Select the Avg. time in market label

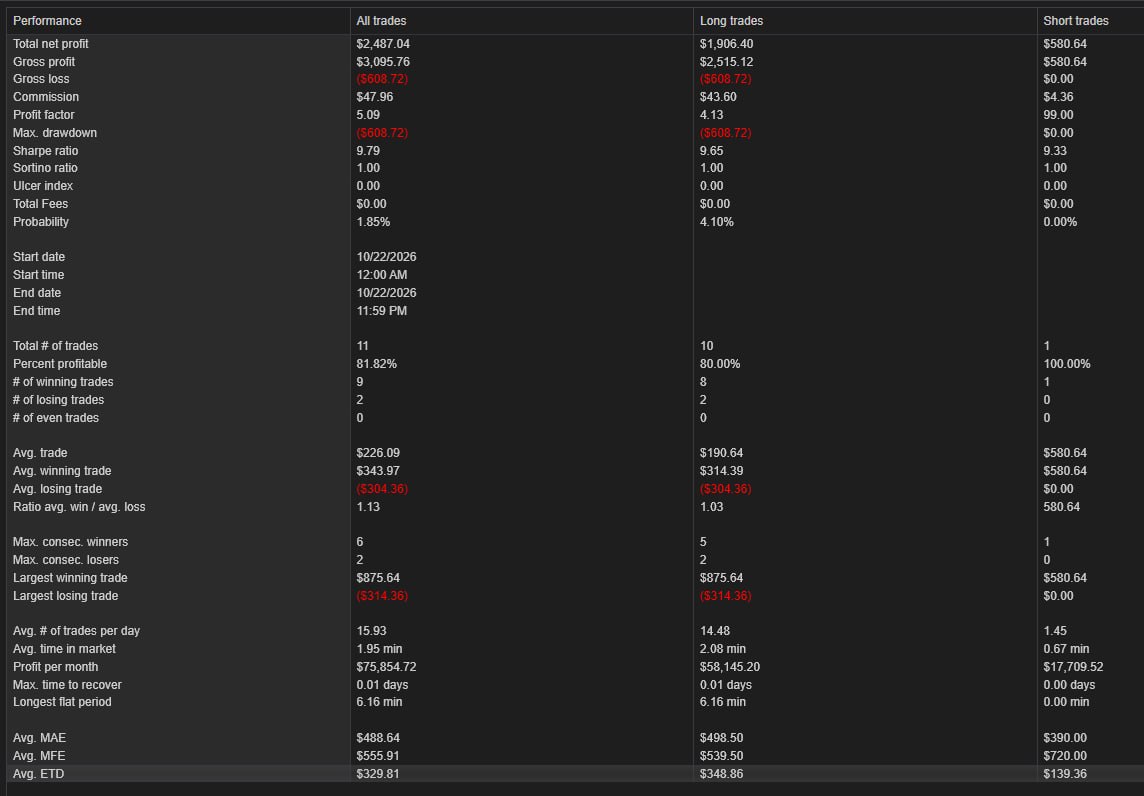pos(64,649)
